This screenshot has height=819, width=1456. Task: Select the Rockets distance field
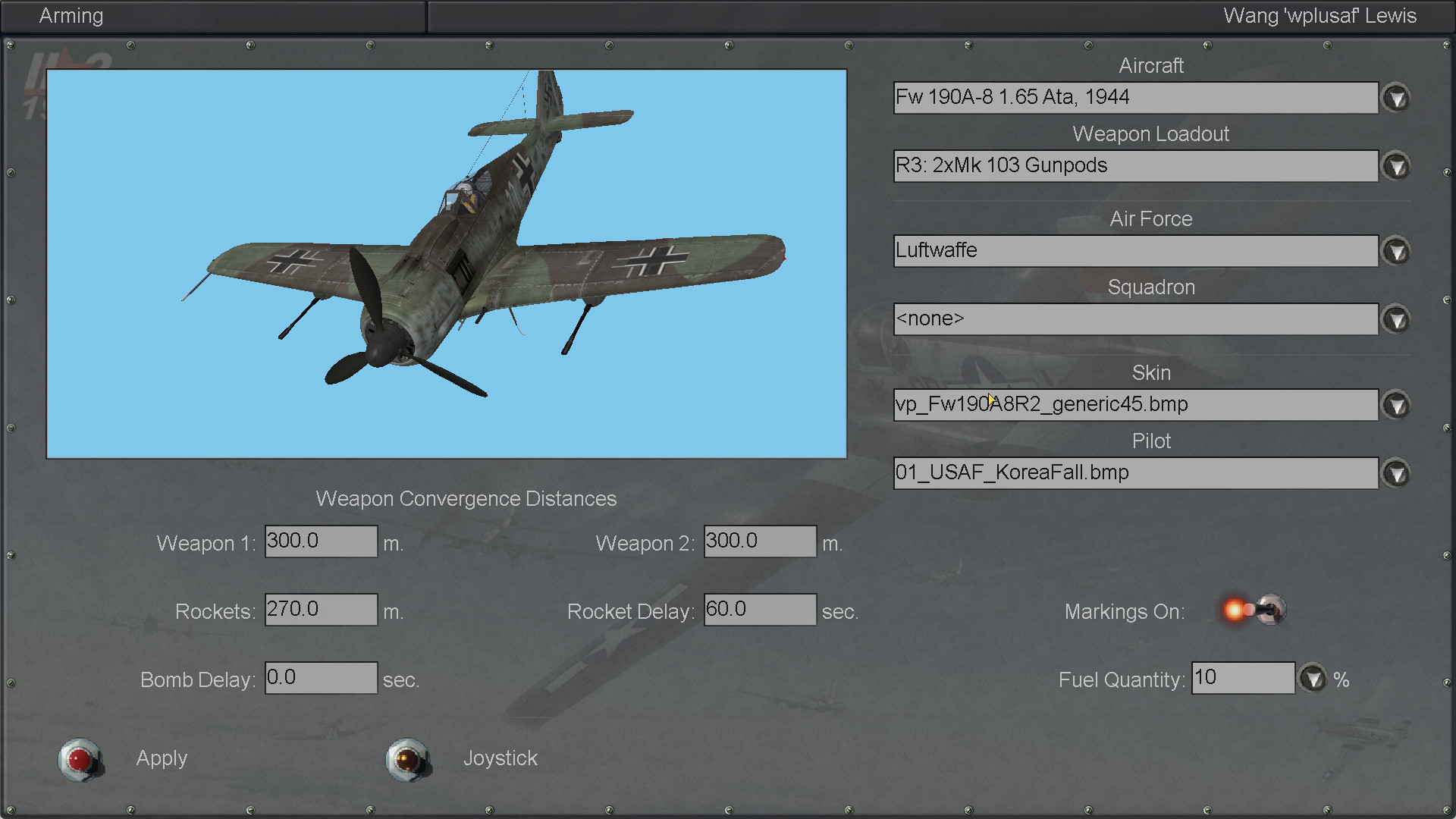click(x=321, y=610)
